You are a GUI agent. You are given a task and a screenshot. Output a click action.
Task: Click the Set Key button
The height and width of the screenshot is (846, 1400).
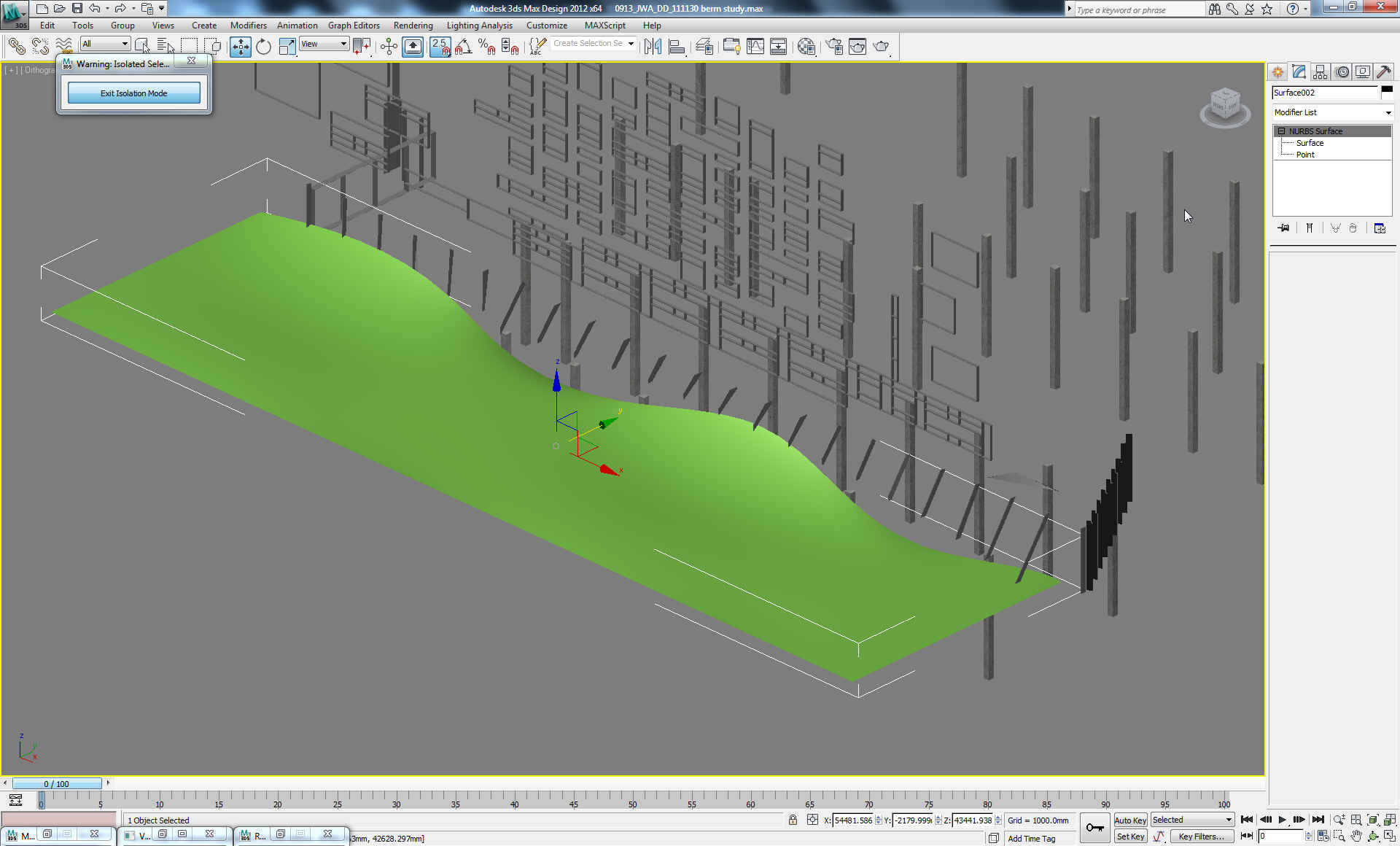coord(1130,837)
